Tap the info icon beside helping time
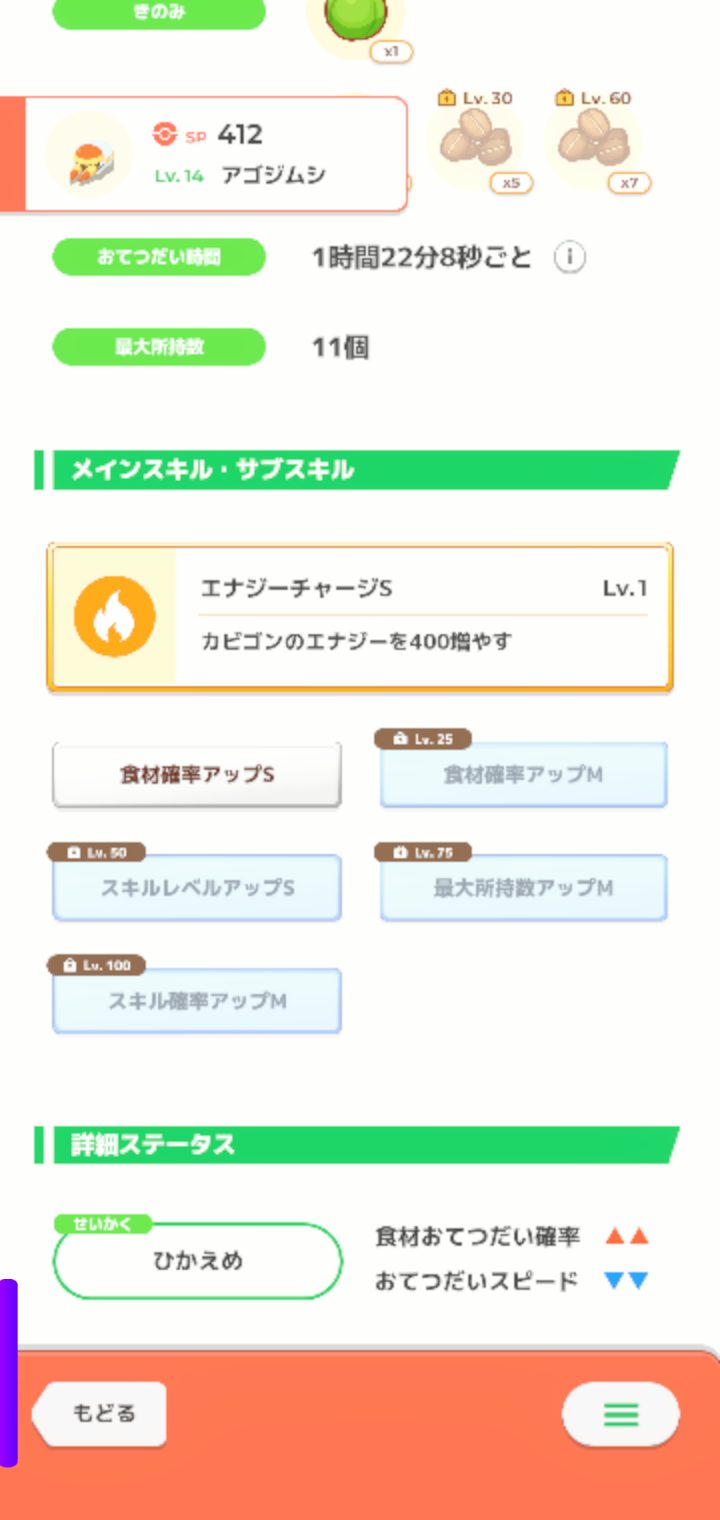 570,258
